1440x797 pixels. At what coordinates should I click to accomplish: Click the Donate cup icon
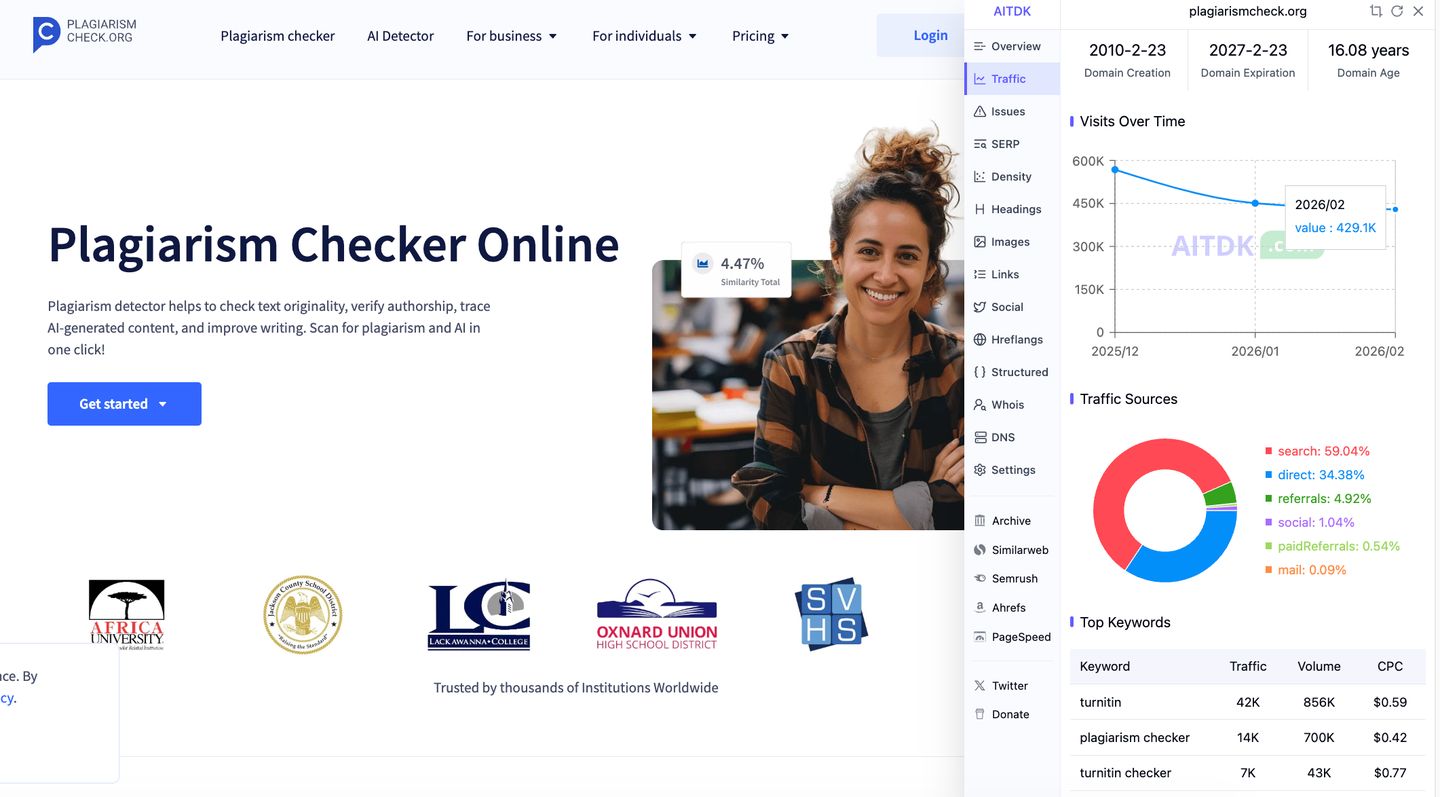point(980,714)
